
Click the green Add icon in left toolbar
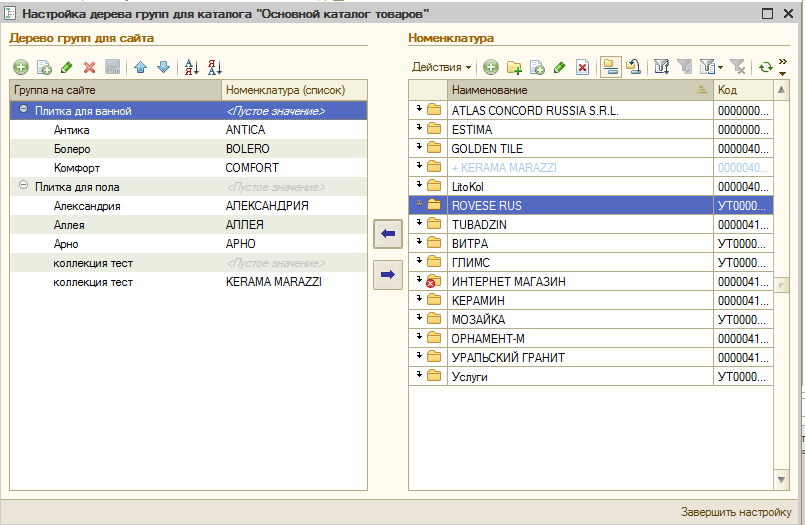click(x=21, y=67)
